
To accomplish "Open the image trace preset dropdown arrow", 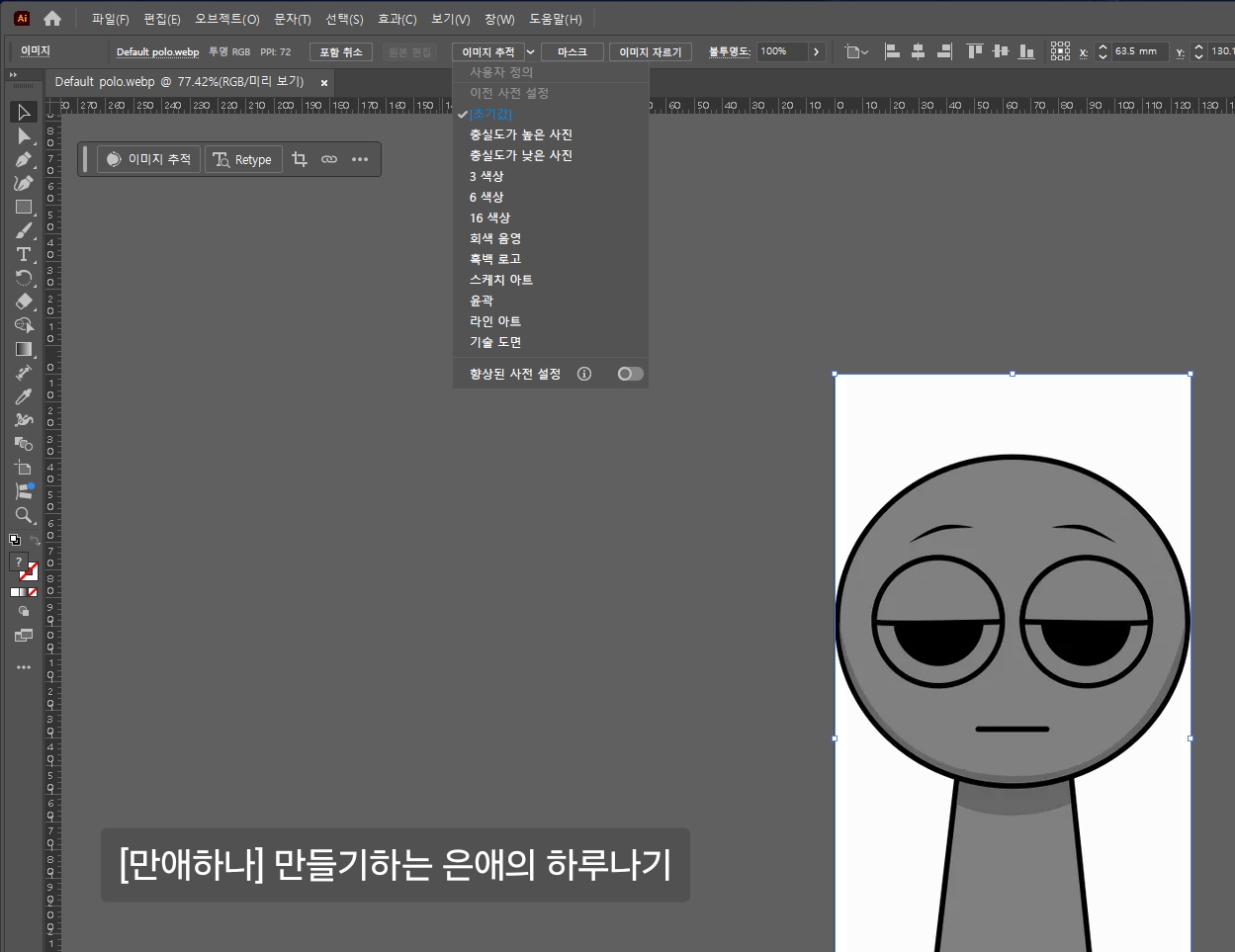I will (x=531, y=52).
